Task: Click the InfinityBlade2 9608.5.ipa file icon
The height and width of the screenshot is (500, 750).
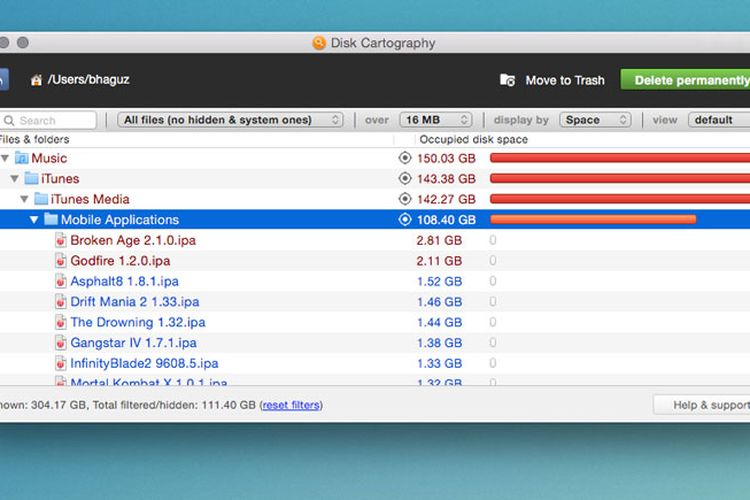Action: point(60,364)
